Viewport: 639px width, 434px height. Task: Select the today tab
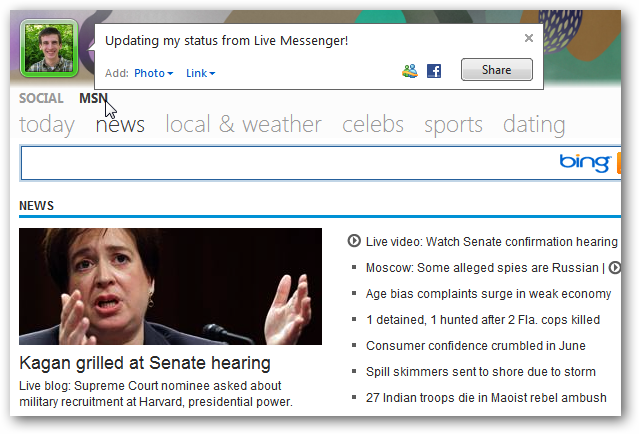pyautogui.click(x=47, y=125)
